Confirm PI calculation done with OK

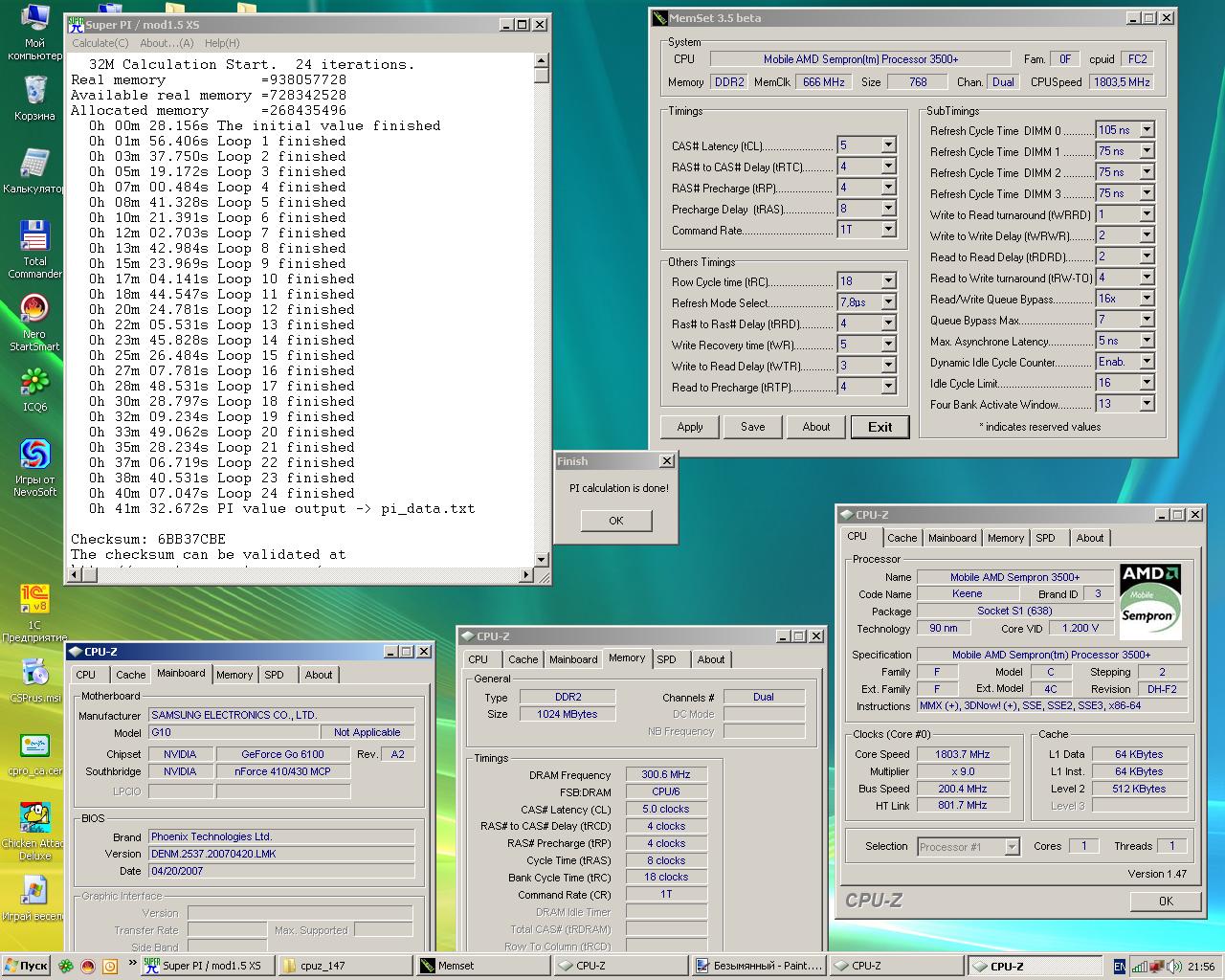[x=616, y=521]
